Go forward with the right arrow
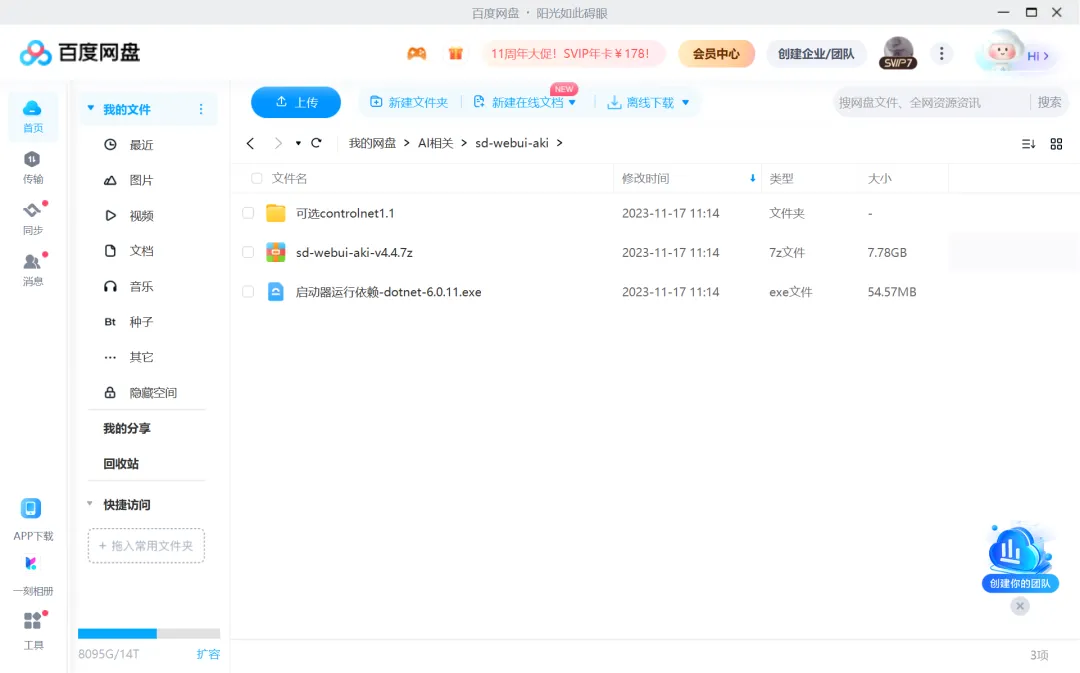1080x673 pixels. click(x=278, y=143)
